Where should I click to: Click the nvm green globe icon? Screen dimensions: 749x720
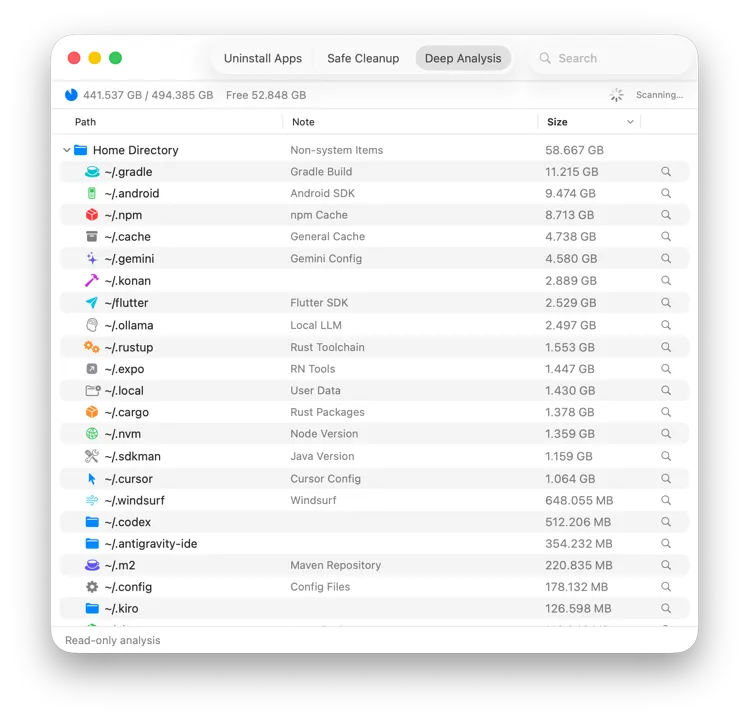pyautogui.click(x=92, y=434)
